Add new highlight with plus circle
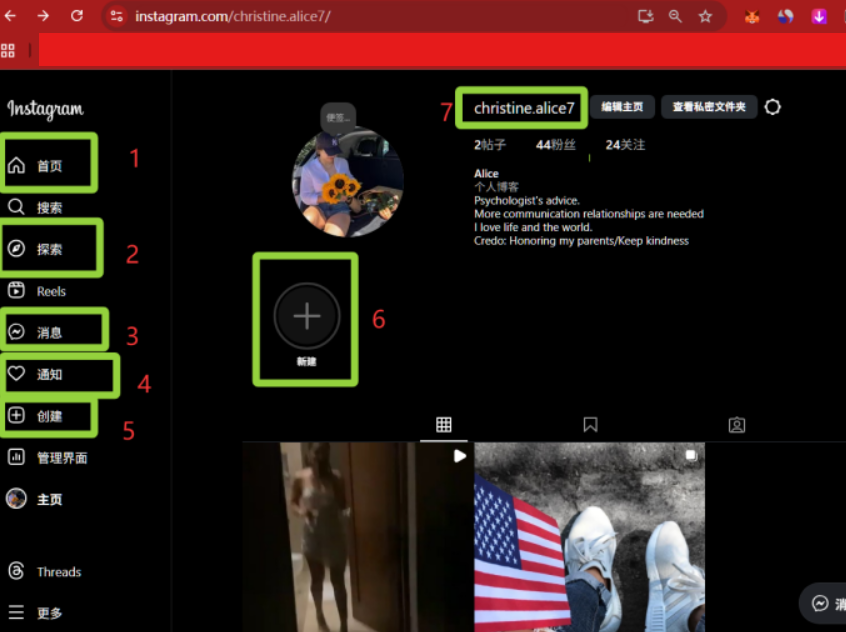The width and height of the screenshot is (846, 632). pos(307,316)
